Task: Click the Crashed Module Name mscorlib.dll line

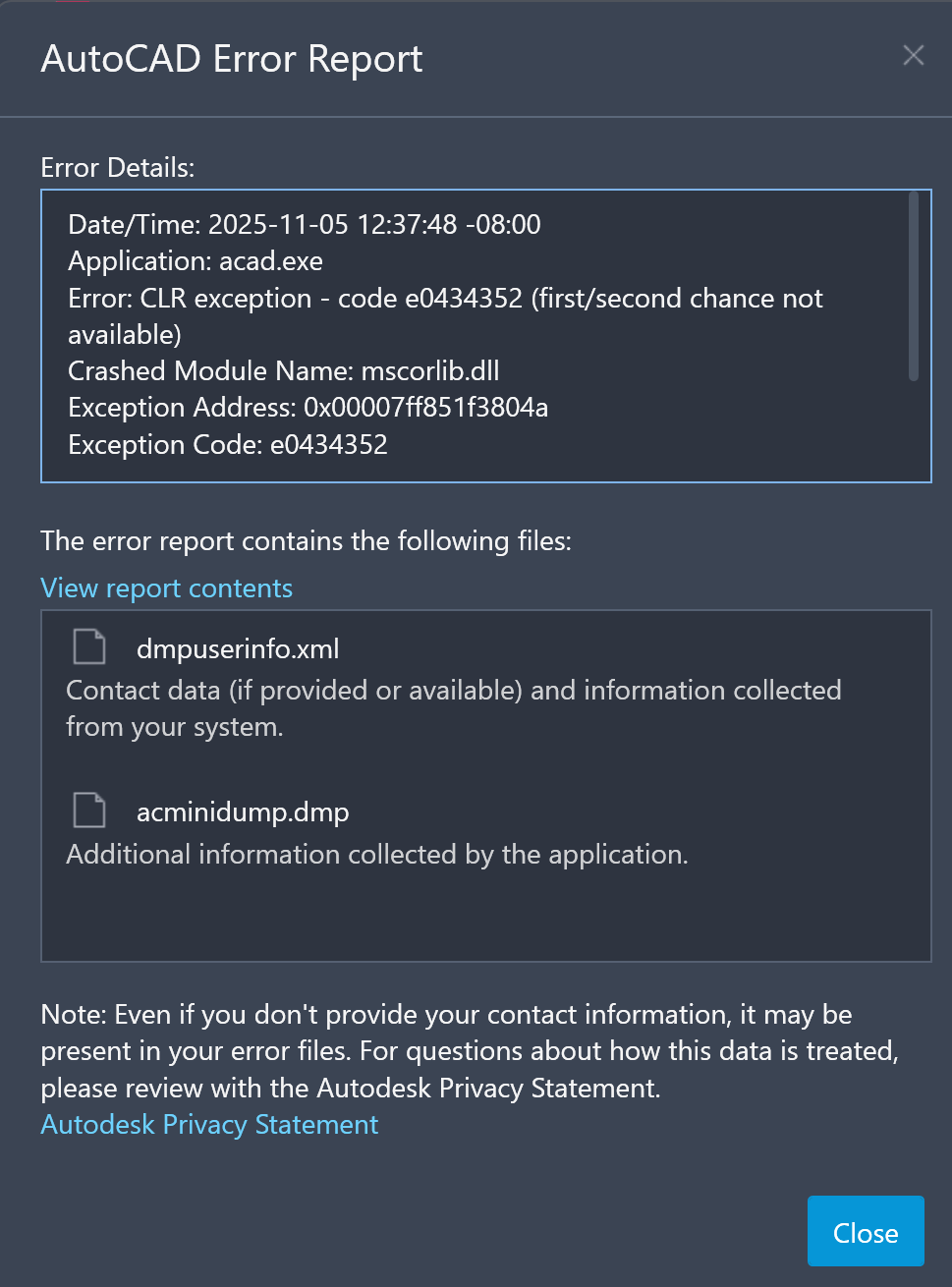Action: pos(283,370)
